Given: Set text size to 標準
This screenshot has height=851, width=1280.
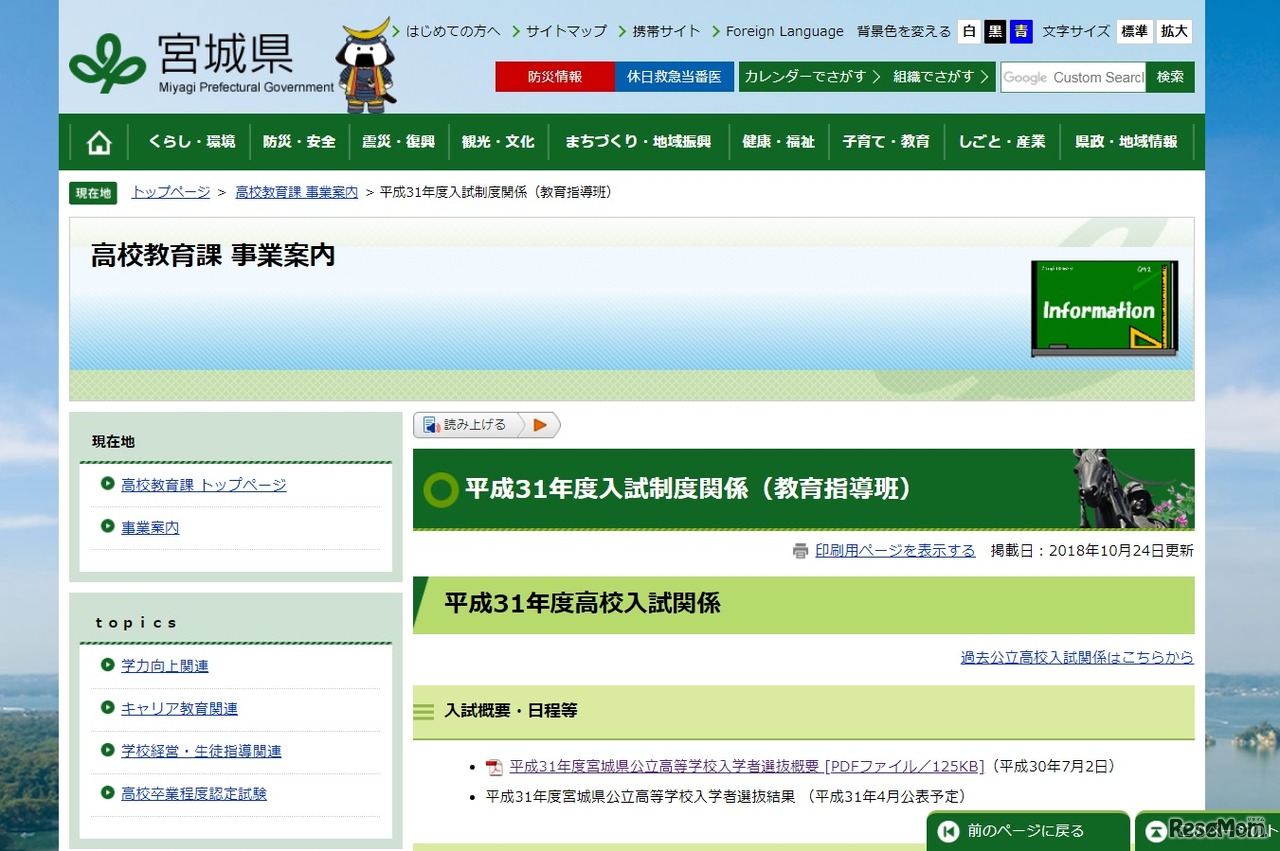Looking at the screenshot, I should pyautogui.click(x=1134, y=32).
